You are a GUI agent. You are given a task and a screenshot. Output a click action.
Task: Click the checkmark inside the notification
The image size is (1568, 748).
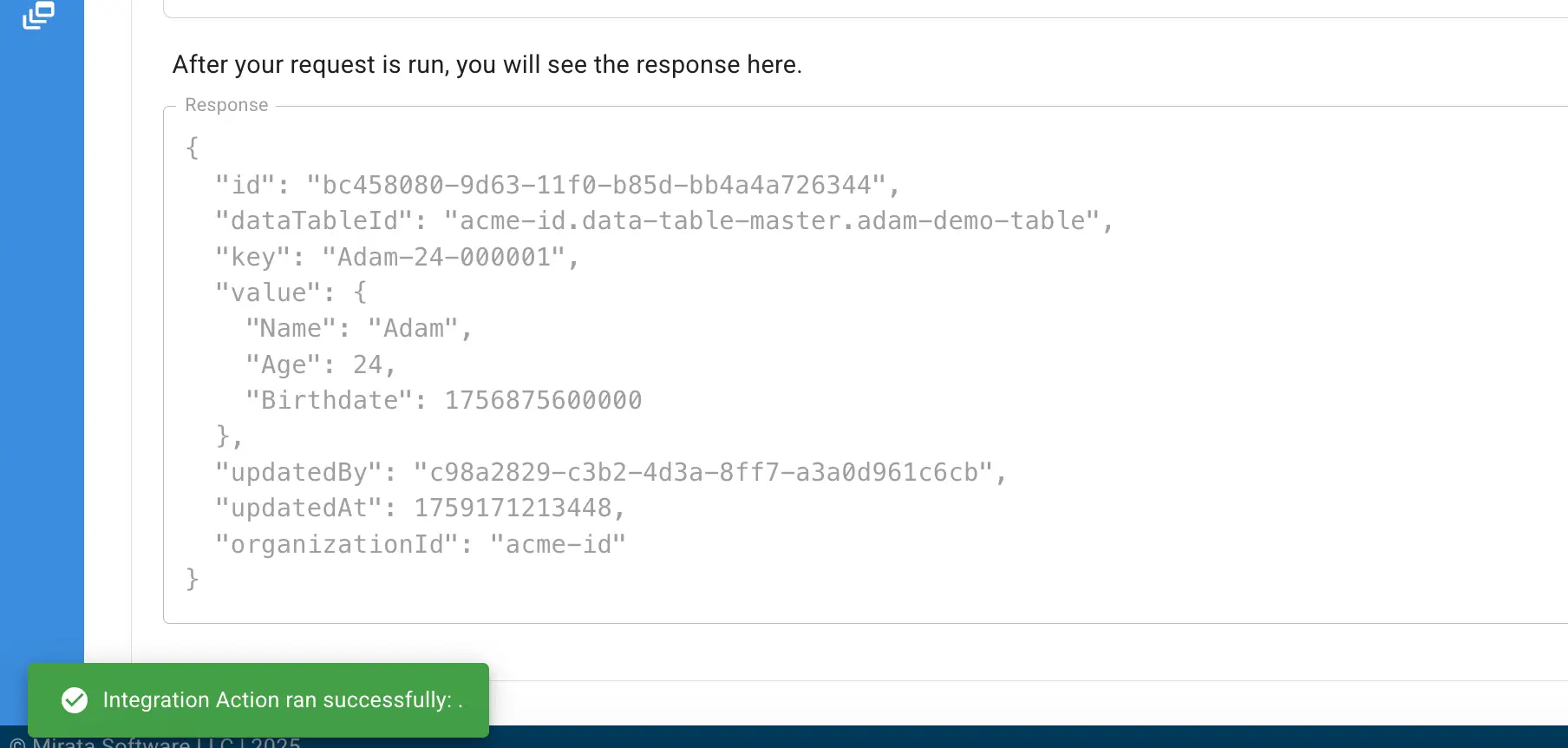[x=75, y=700]
